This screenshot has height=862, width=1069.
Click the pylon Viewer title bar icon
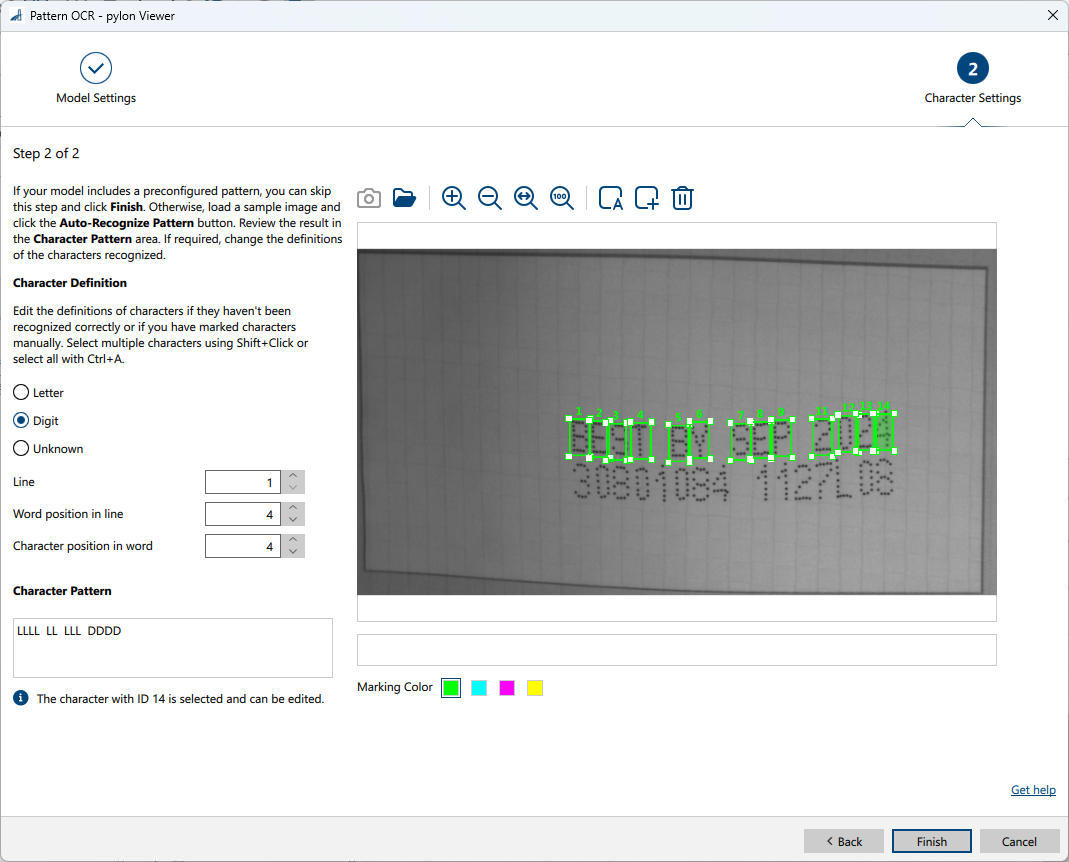click(16, 15)
